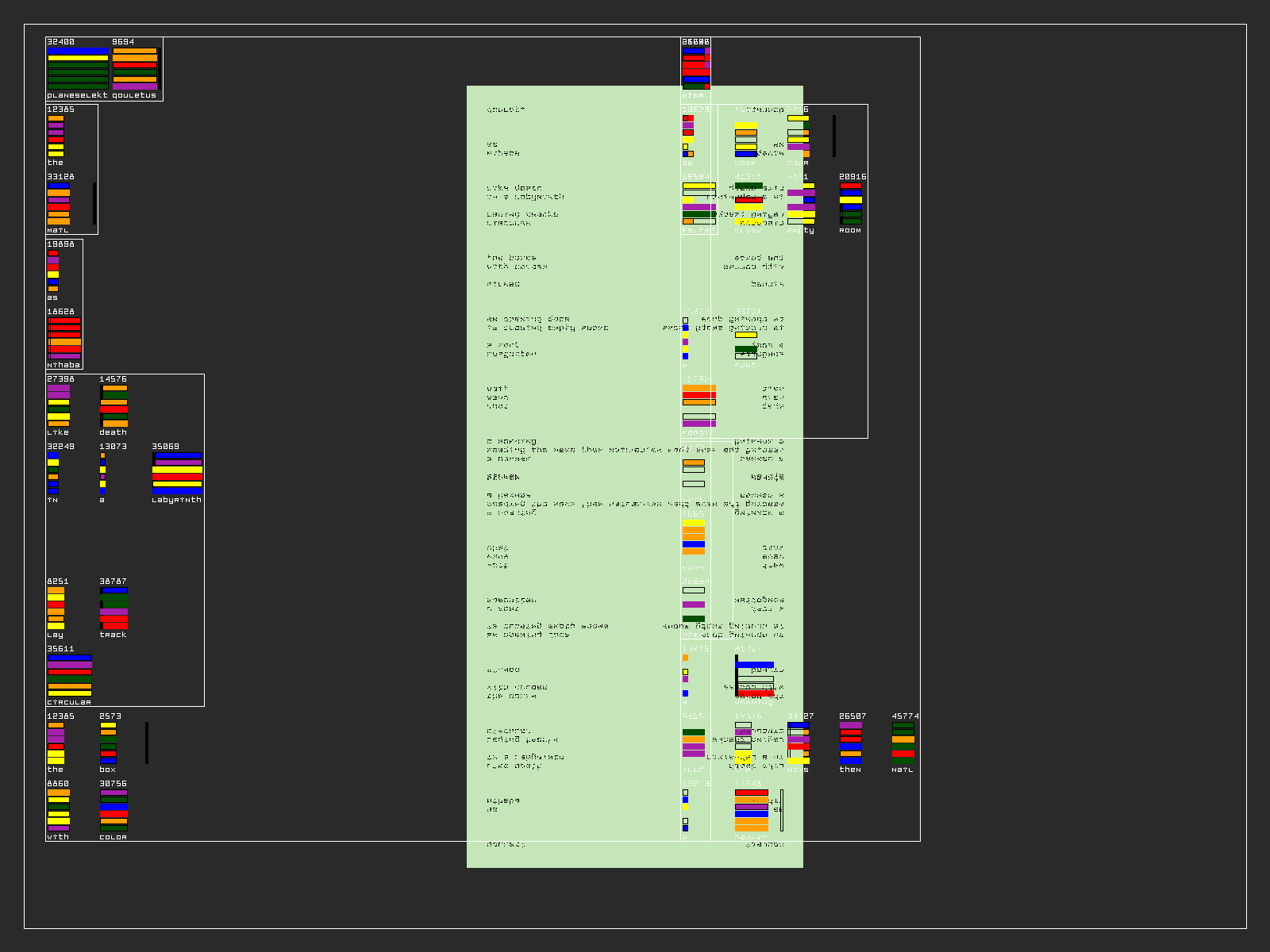The width and height of the screenshot is (1270, 952).
Task: Select the labyrinth word block 35069
Action: [177, 473]
